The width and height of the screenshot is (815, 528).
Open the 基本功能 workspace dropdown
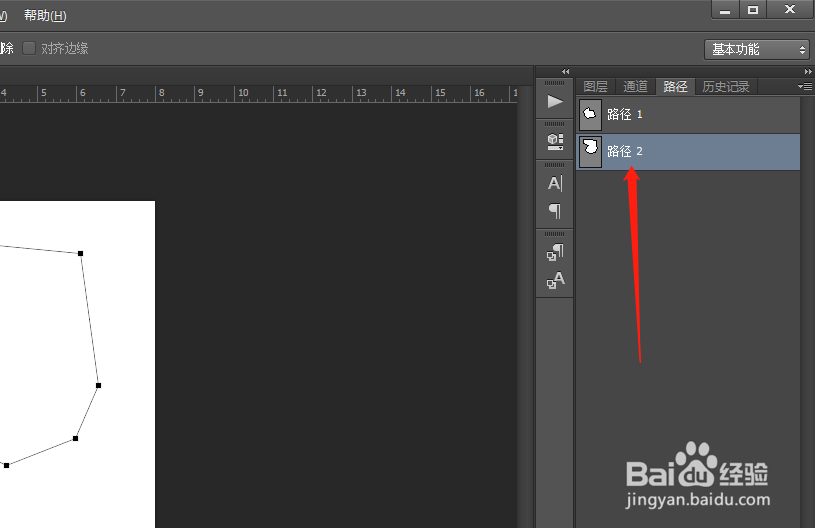coord(757,49)
